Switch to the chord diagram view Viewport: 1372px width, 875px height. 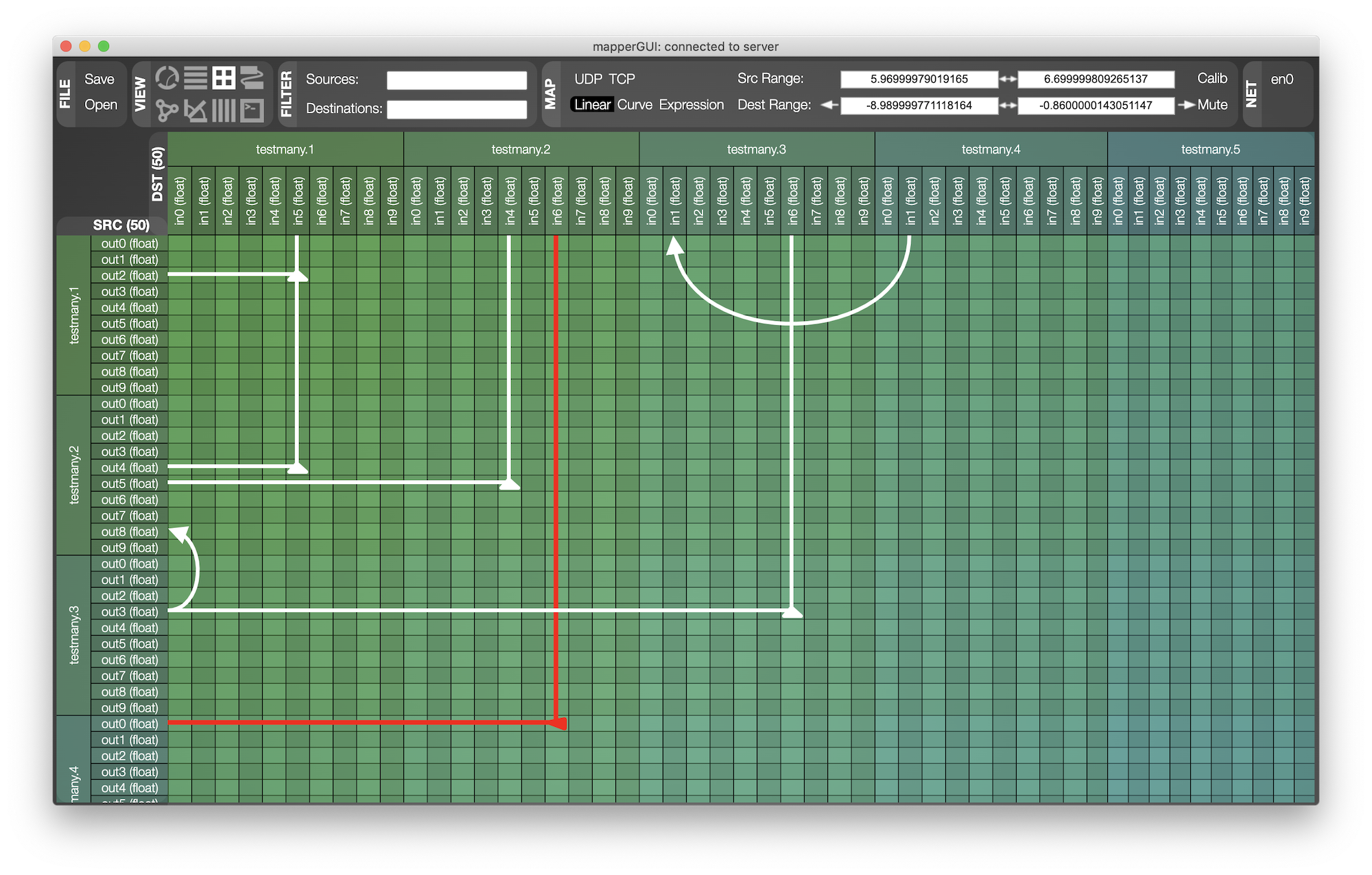(167, 78)
